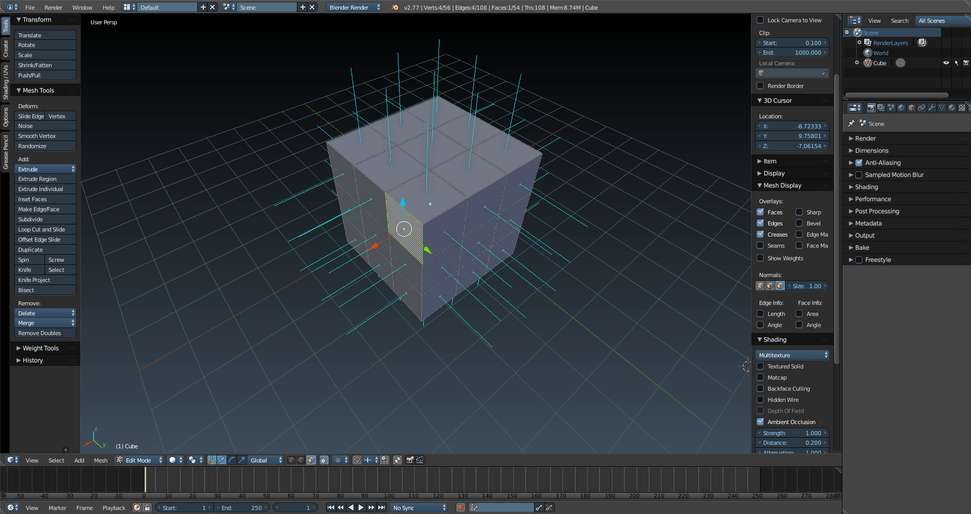This screenshot has height=514, width=971.
Task: Open the Edit Mode dropdown
Action: pos(138,460)
